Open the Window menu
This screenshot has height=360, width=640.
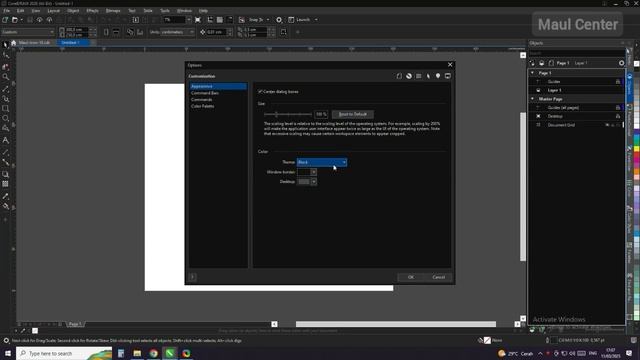(x=184, y=11)
